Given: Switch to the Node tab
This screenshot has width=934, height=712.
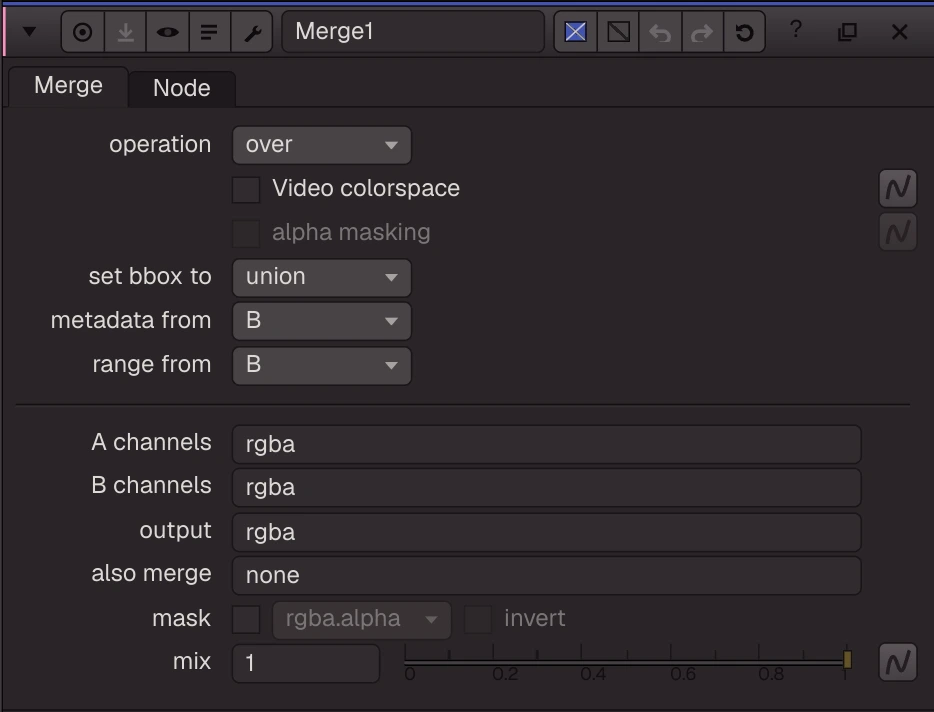Looking at the screenshot, I should pyautogui.click(x=182, y=89).
